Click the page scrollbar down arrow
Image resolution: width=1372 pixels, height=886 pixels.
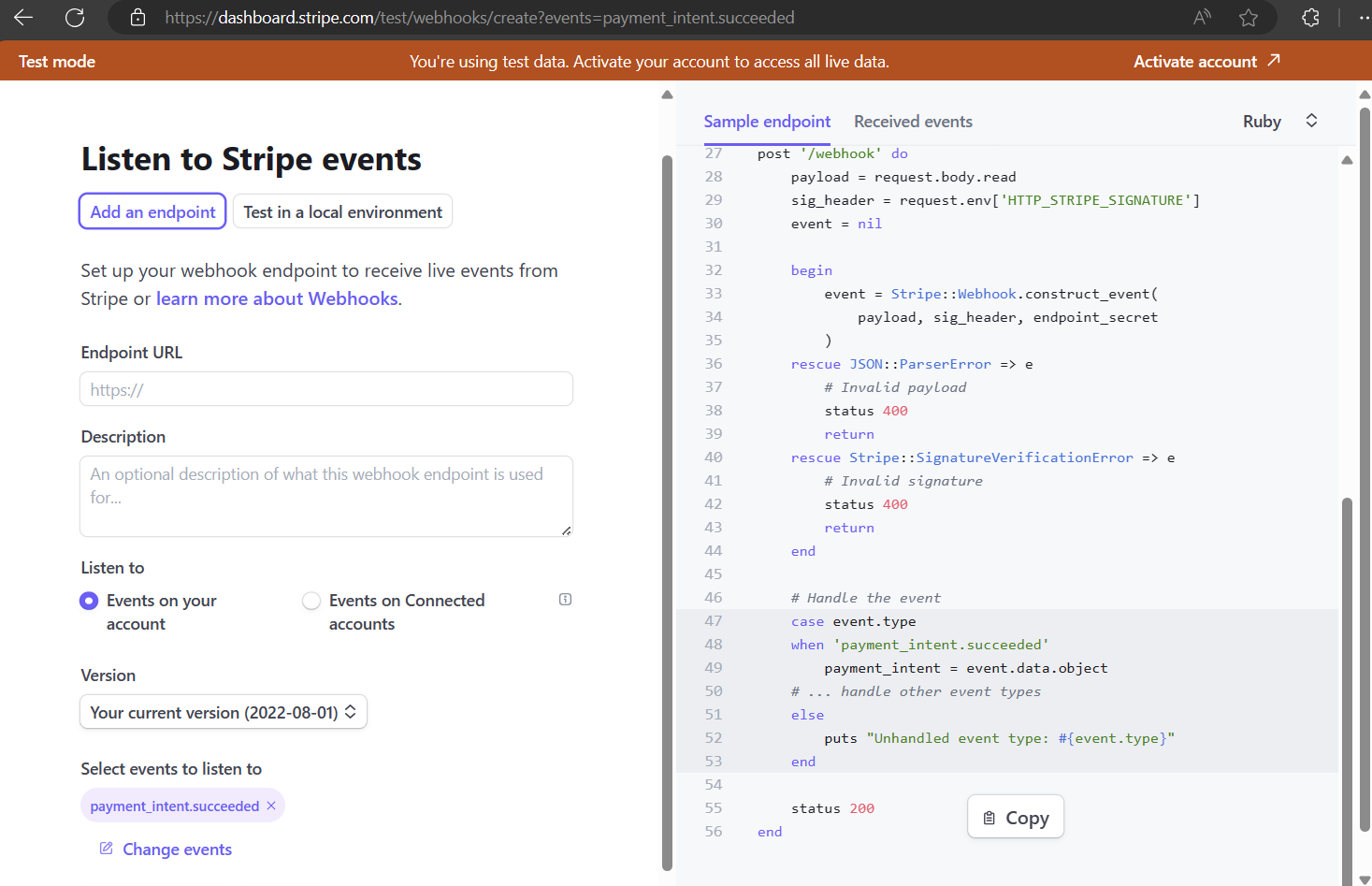point(1365,879)
